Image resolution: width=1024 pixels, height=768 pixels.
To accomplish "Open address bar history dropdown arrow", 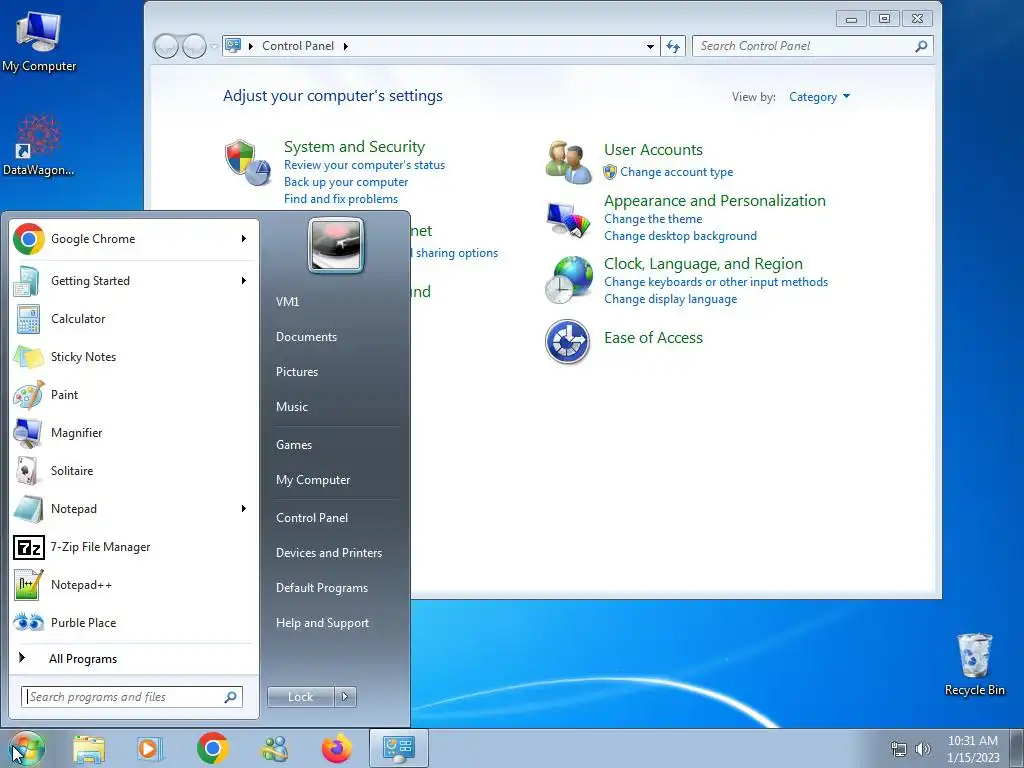I will coord(650,46).
